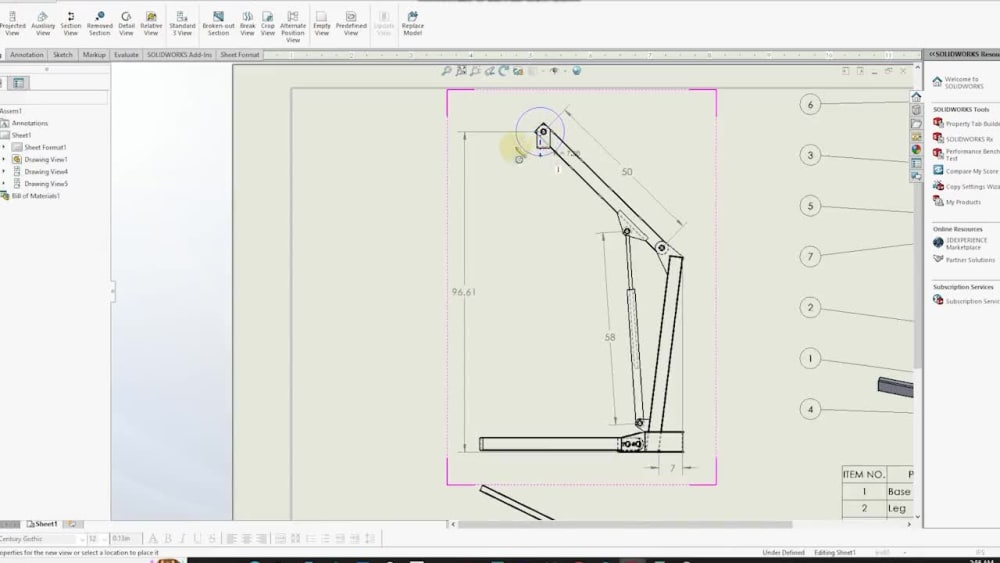Select the Auxiliary View tool
Screen dimensions: 1000x563
click(x=43, y=24)
